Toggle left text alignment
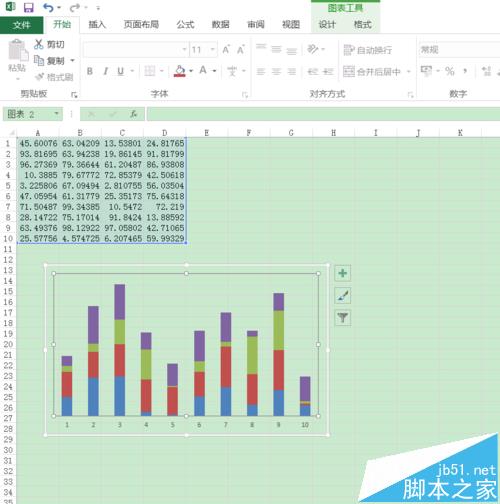Viewport: 500px width, 504px height. click(261, 71)
